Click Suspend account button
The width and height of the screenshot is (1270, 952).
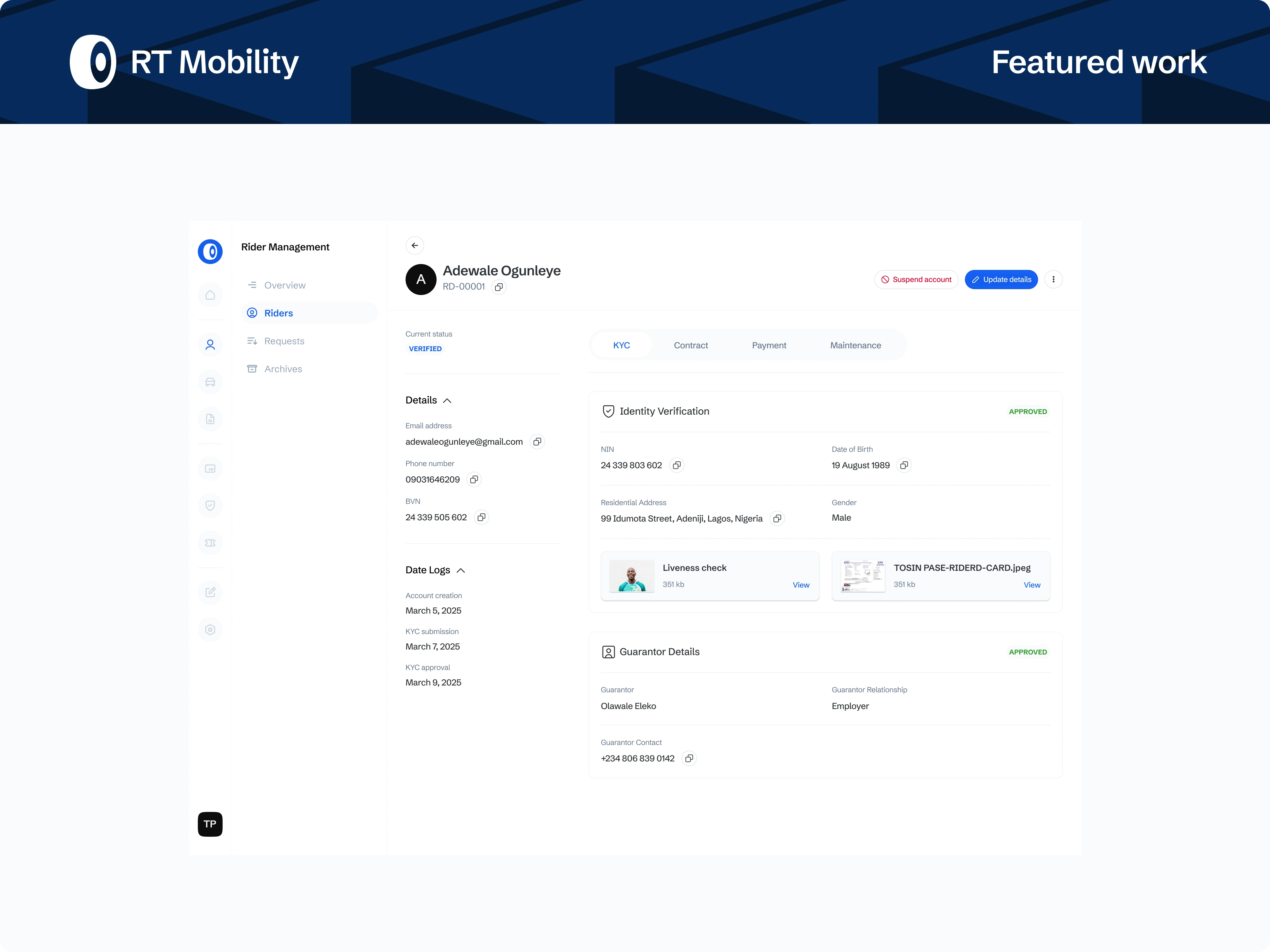point(916,280)
